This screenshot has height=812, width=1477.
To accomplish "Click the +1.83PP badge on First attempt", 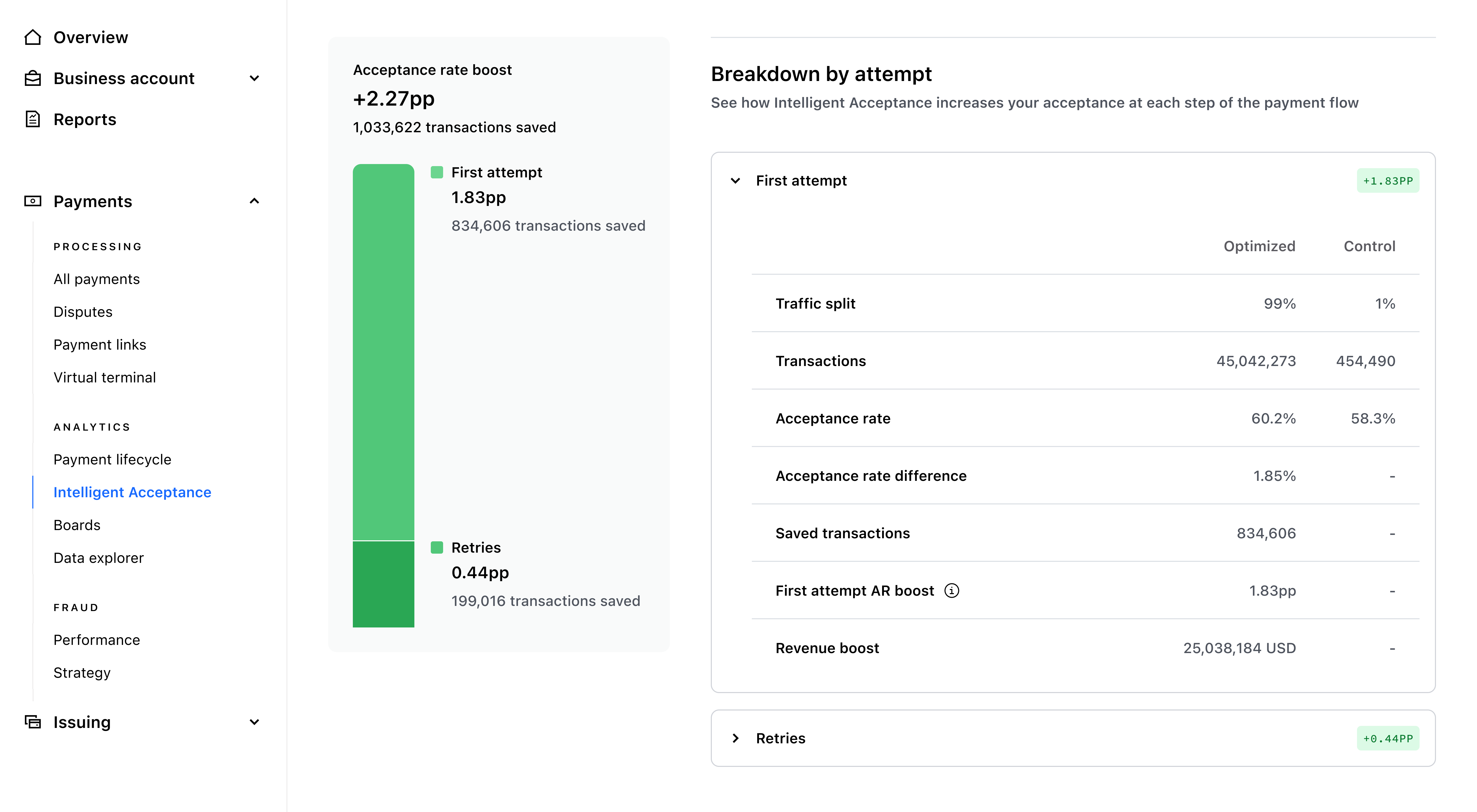I will click(x=1388, y=181).
